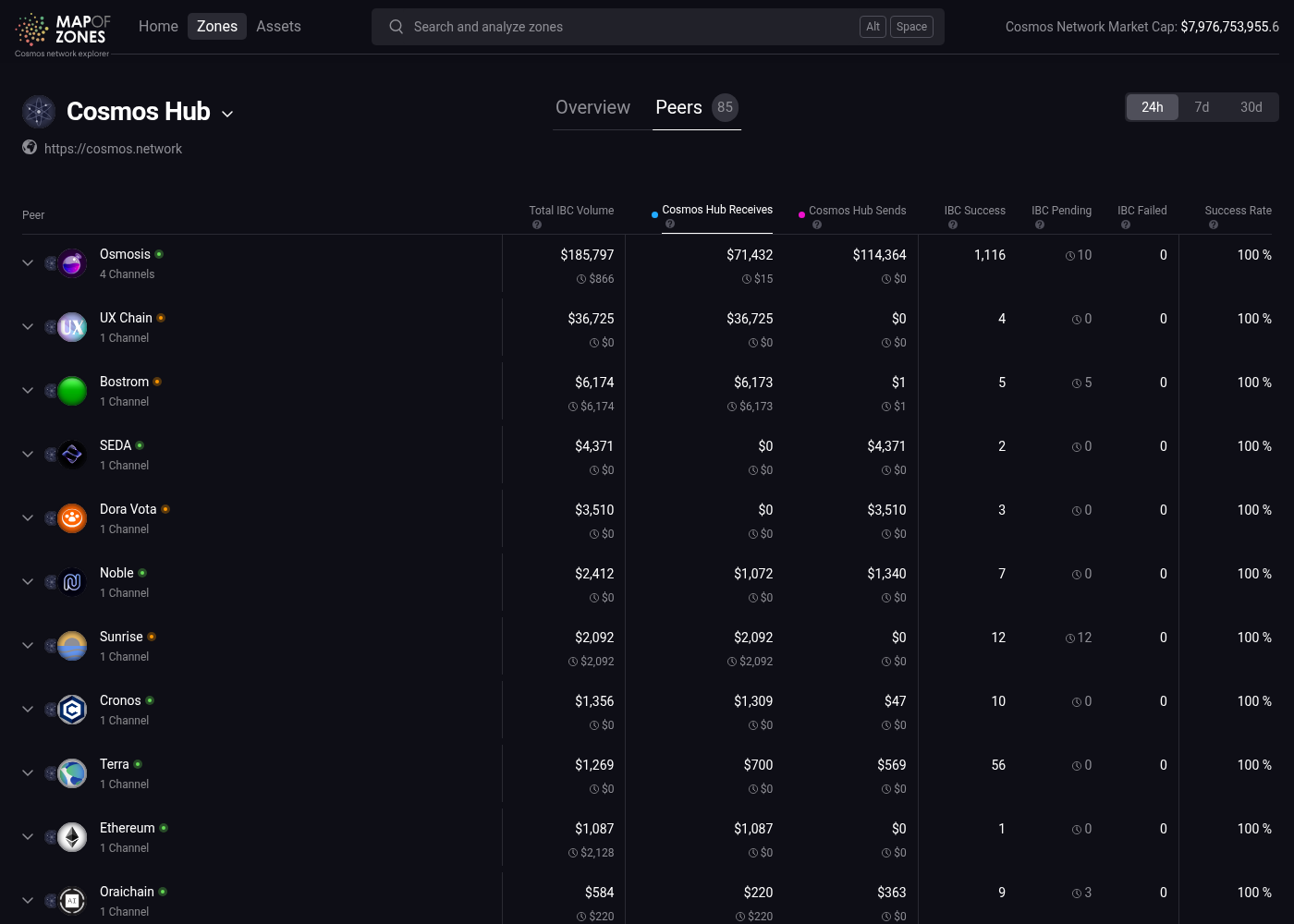Open the Assets menu item
This screenshot has width=1294, height=924.
pyautogui.click(x=278, y=27)
